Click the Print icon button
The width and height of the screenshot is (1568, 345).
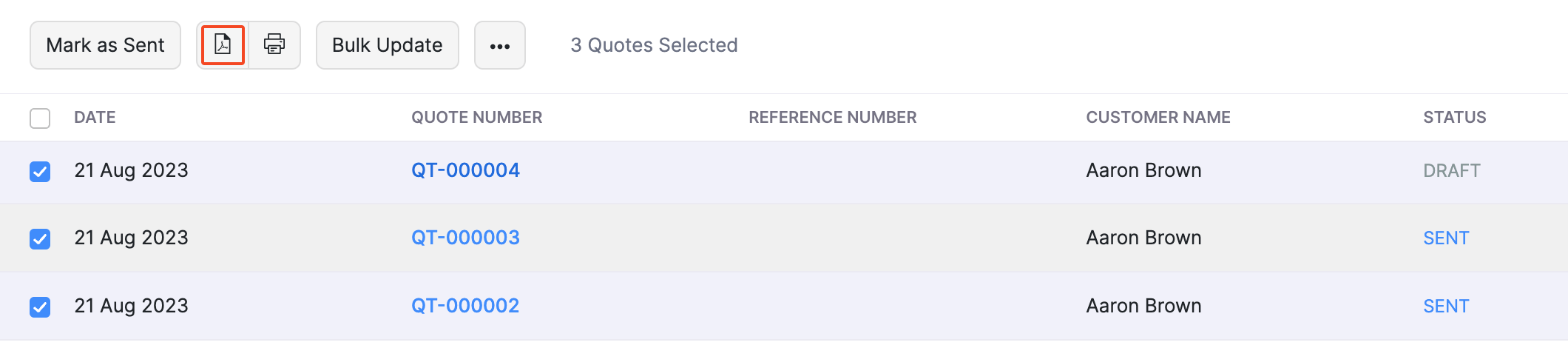tap(274, 45)
